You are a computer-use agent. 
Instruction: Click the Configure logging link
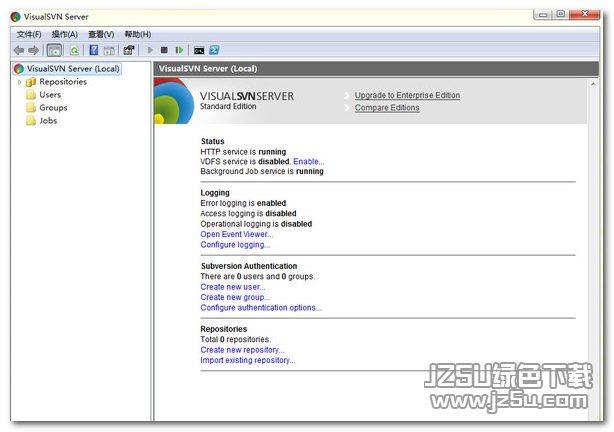click(235, 245)
